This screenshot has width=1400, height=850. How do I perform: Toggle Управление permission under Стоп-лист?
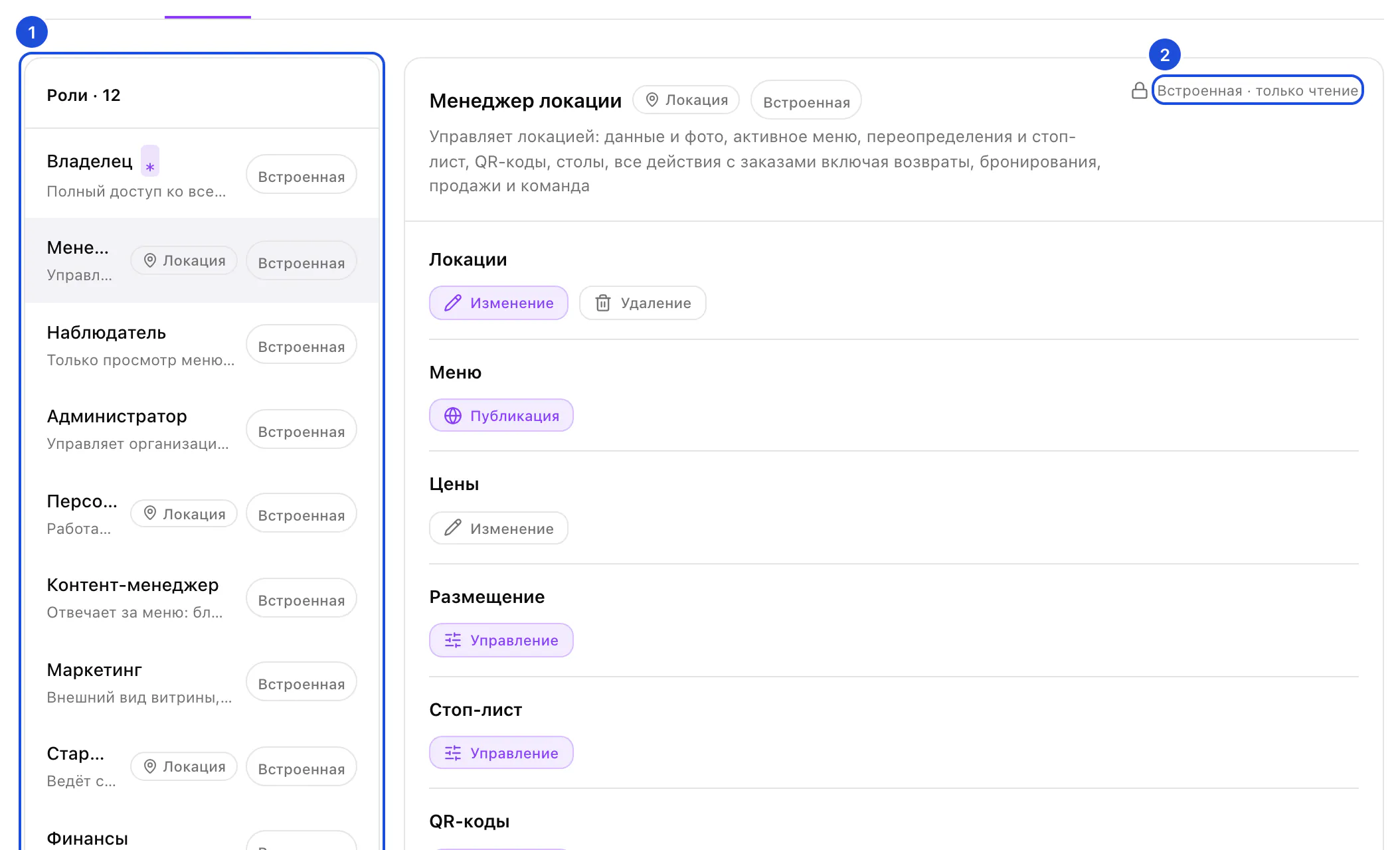(x=501, y=752)
